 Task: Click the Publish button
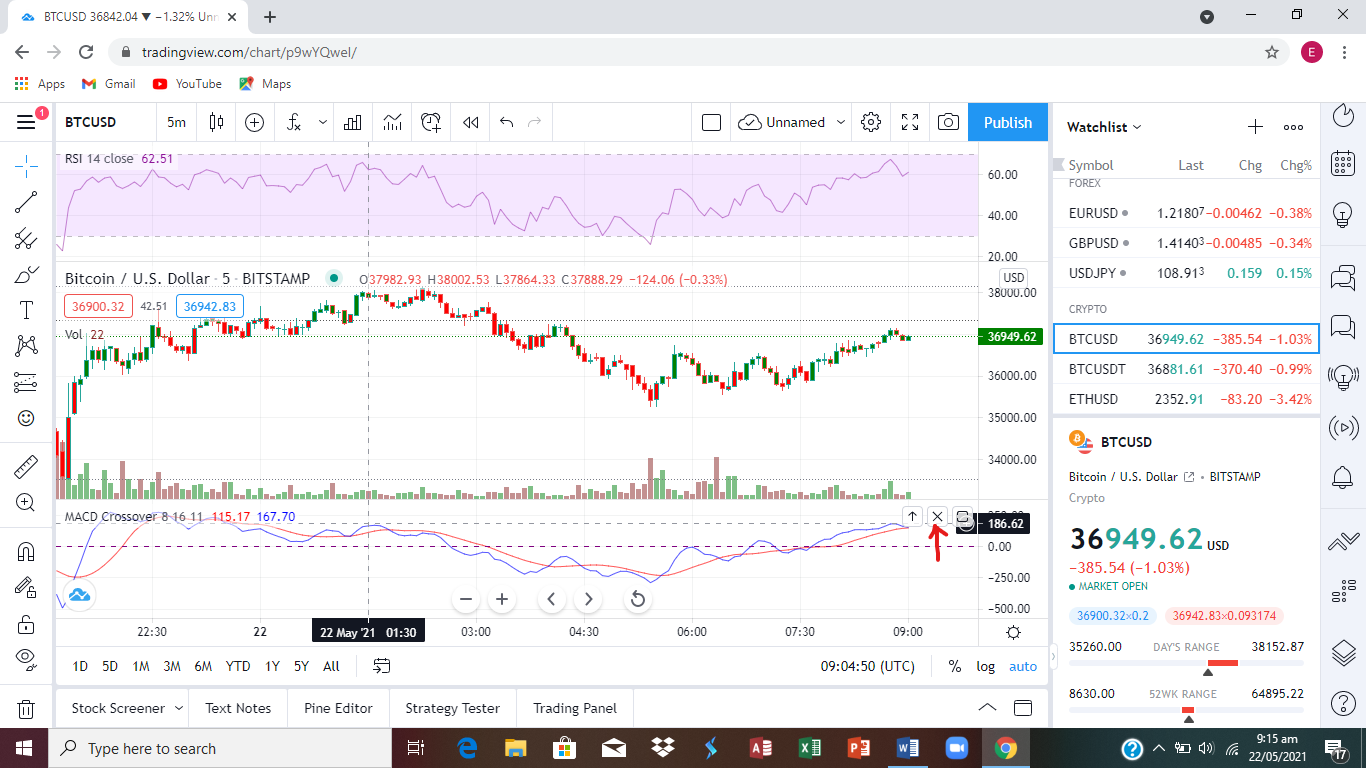(1008, 122)
